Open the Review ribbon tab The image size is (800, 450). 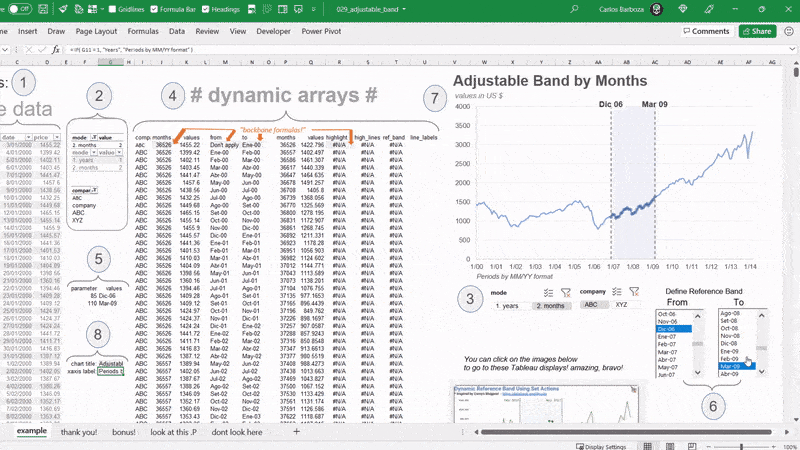click(x=207, y=31)
